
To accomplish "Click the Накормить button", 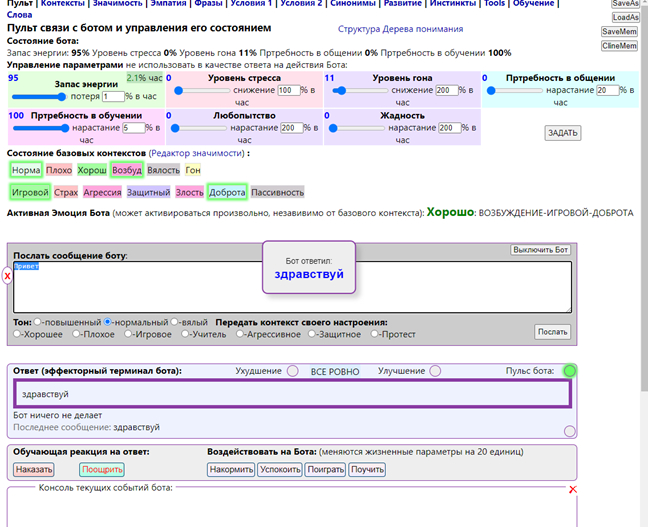I will point(231,470).
